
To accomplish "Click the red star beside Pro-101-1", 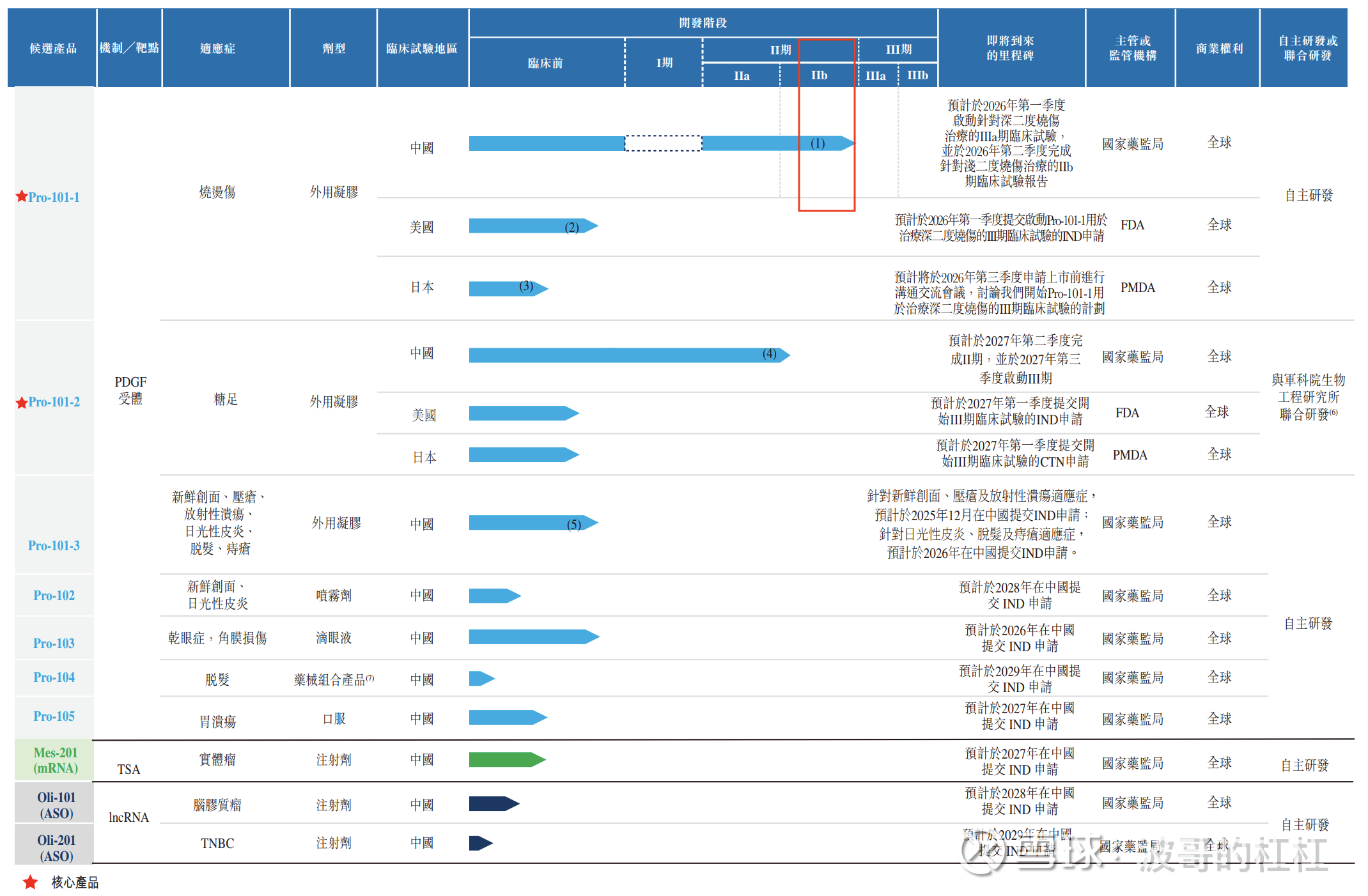I will [22, 196].
